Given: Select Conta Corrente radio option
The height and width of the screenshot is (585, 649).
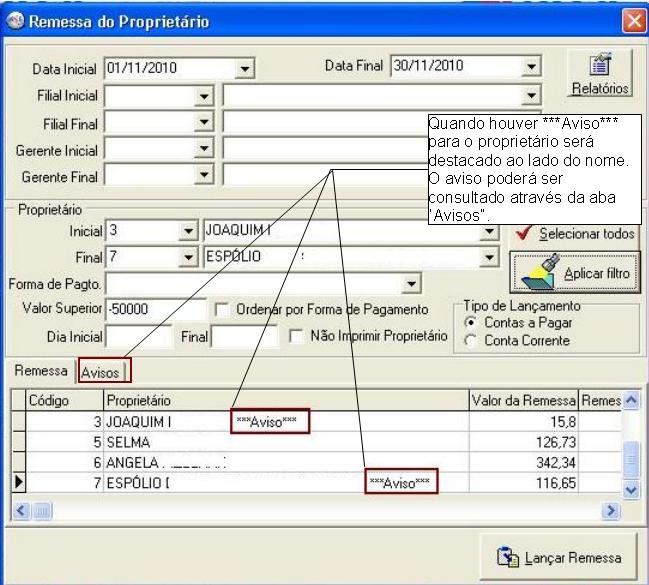Looking at the screenshot, I should (472, 341).
